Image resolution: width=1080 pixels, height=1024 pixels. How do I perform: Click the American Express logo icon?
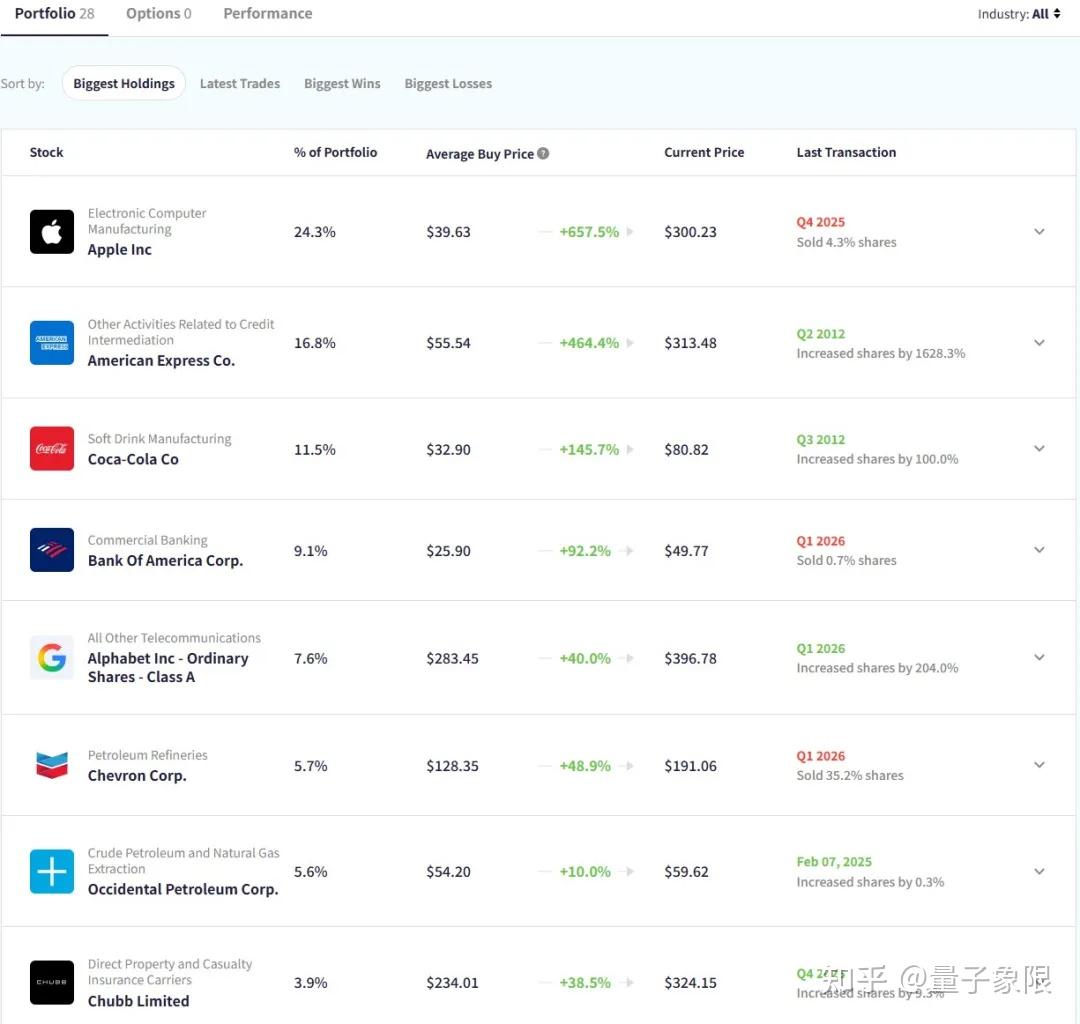[x=52, y=342]
